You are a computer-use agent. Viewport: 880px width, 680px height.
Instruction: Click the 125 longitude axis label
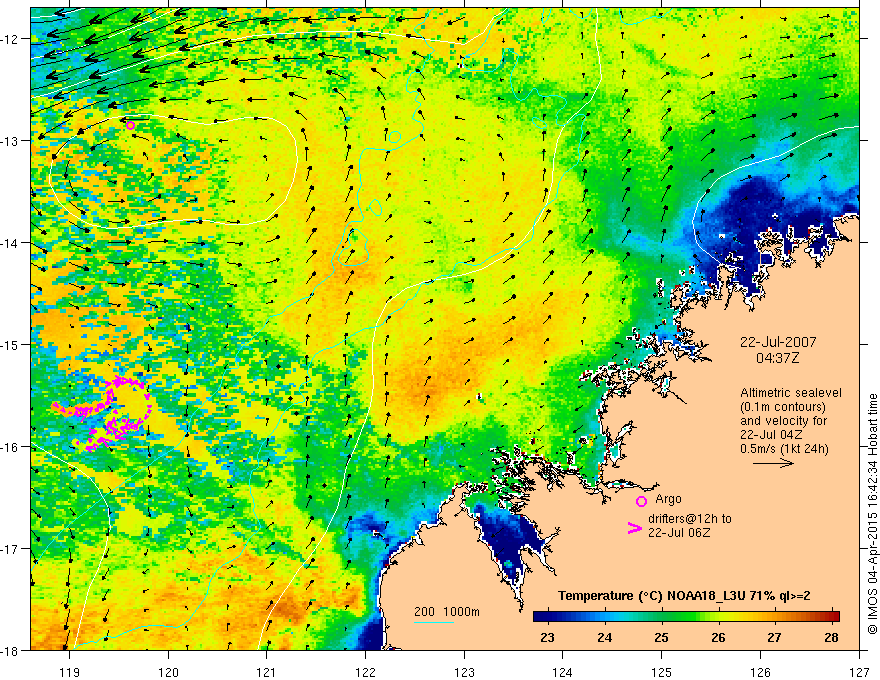(662, 672)
